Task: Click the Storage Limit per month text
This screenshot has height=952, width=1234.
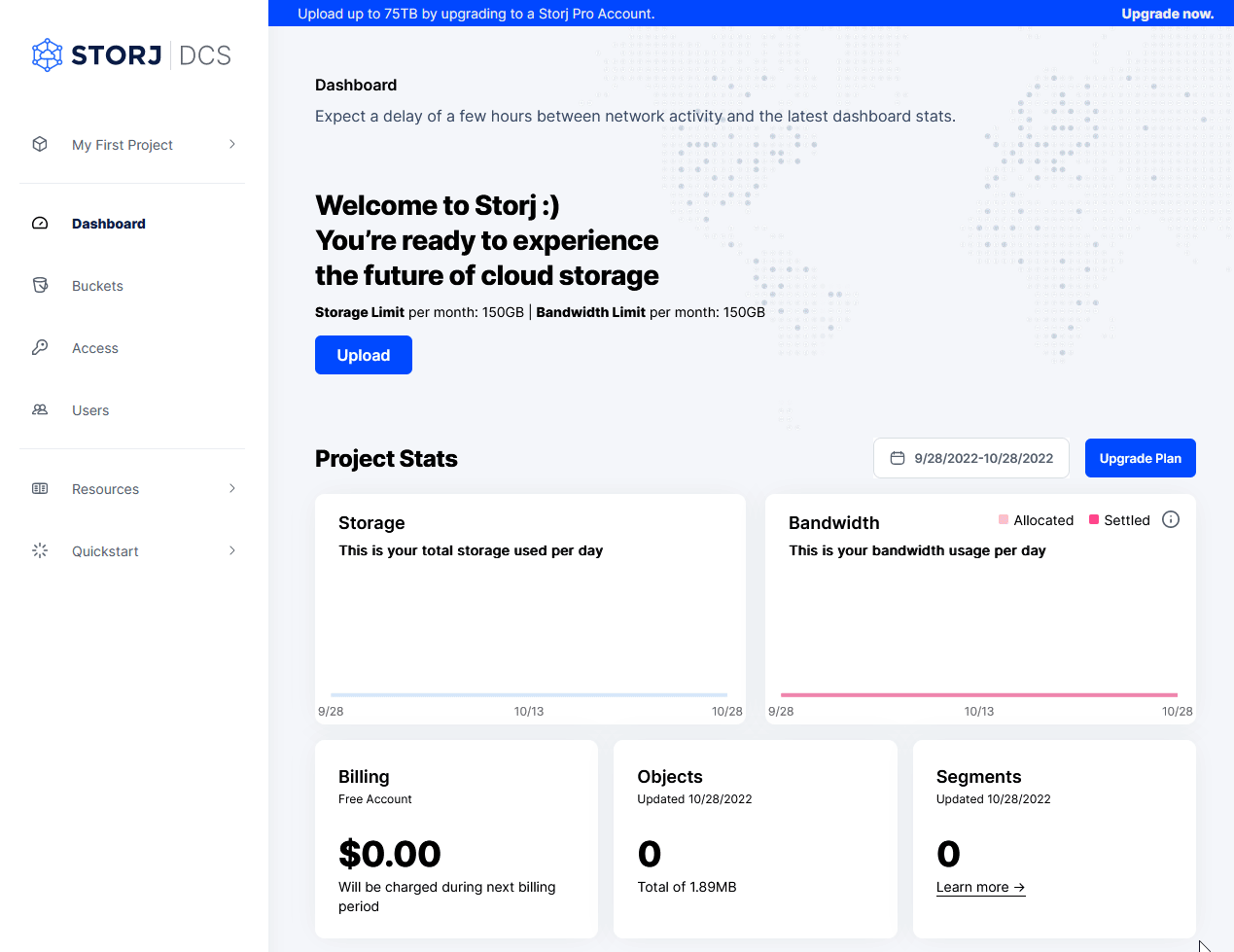Action: click(x=419, y=312)
